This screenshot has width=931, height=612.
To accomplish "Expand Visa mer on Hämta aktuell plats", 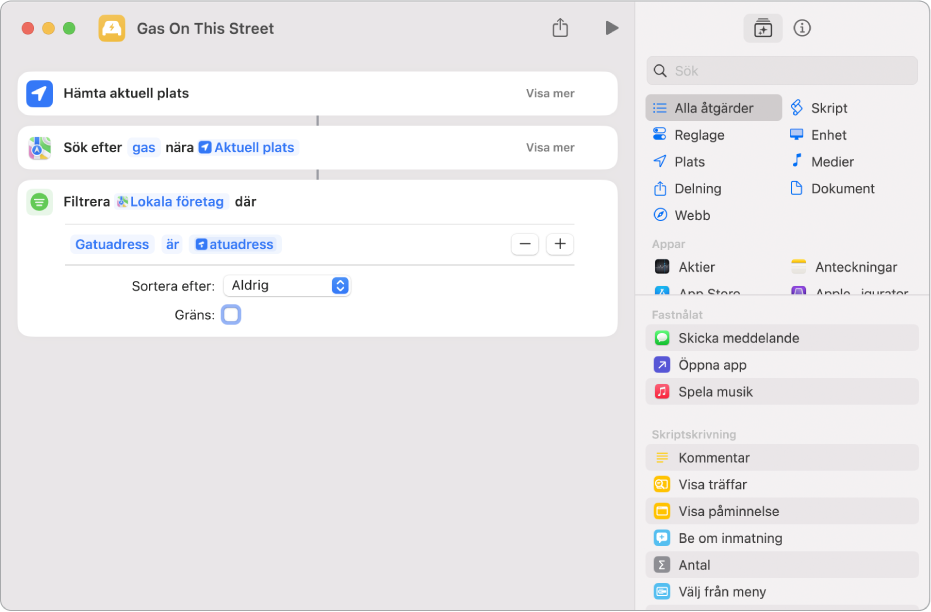I will [x=550, y=93].
